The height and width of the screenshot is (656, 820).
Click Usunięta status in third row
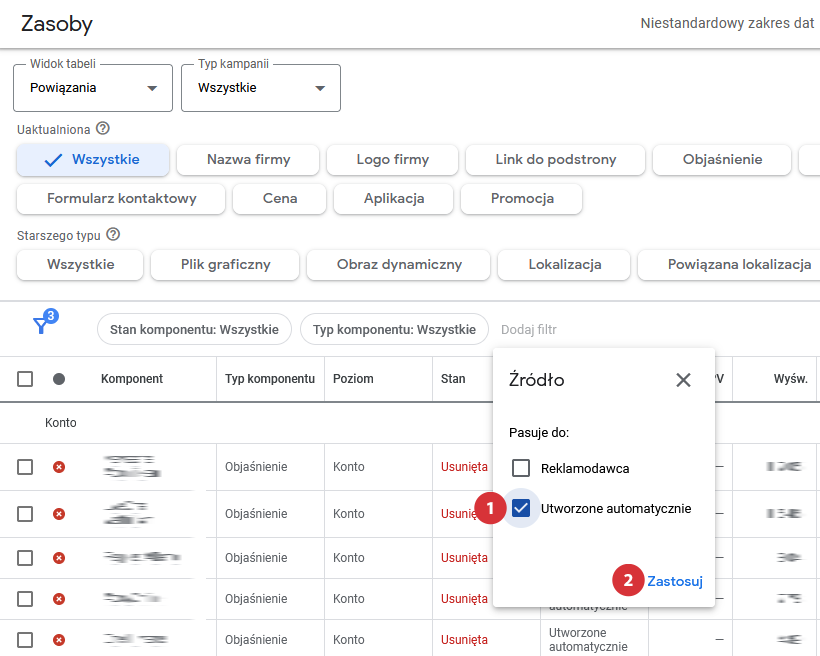coord(464,558)
